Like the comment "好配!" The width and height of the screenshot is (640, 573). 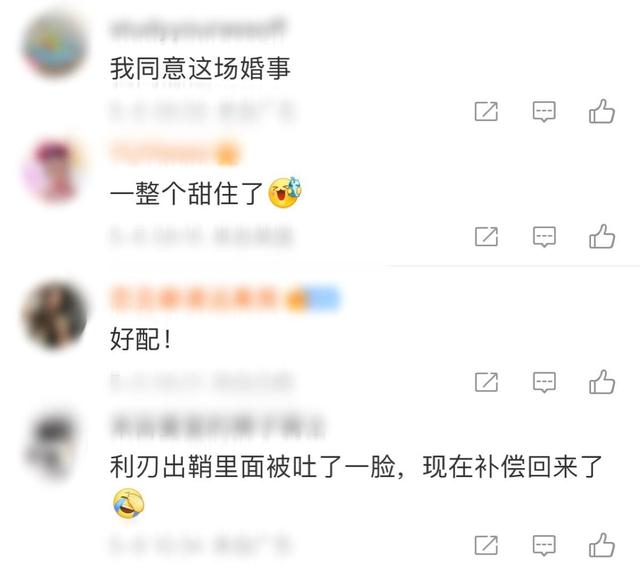(x=602, y=382)
